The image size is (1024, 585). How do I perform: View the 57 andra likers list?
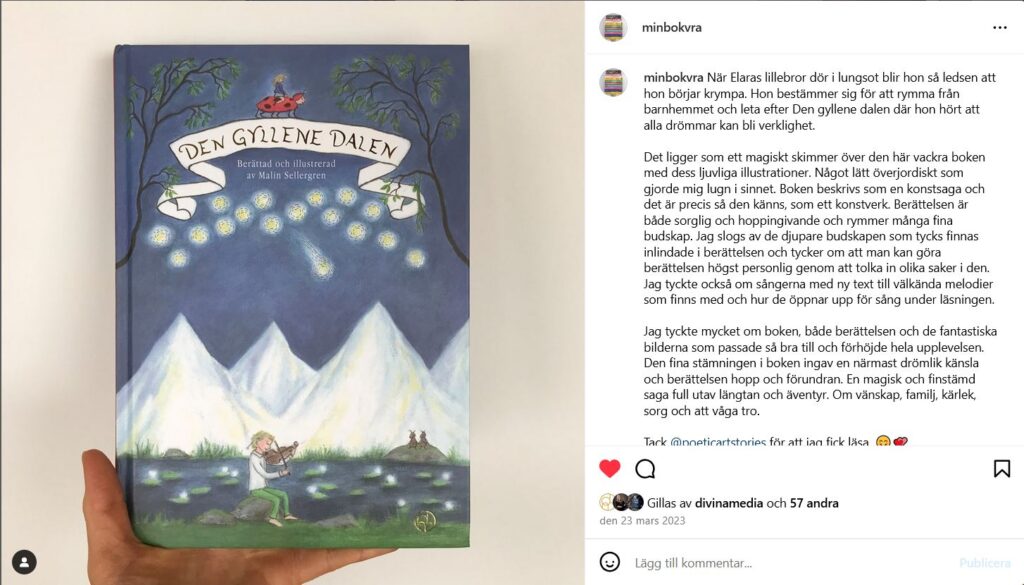click(x=814, y=503)
